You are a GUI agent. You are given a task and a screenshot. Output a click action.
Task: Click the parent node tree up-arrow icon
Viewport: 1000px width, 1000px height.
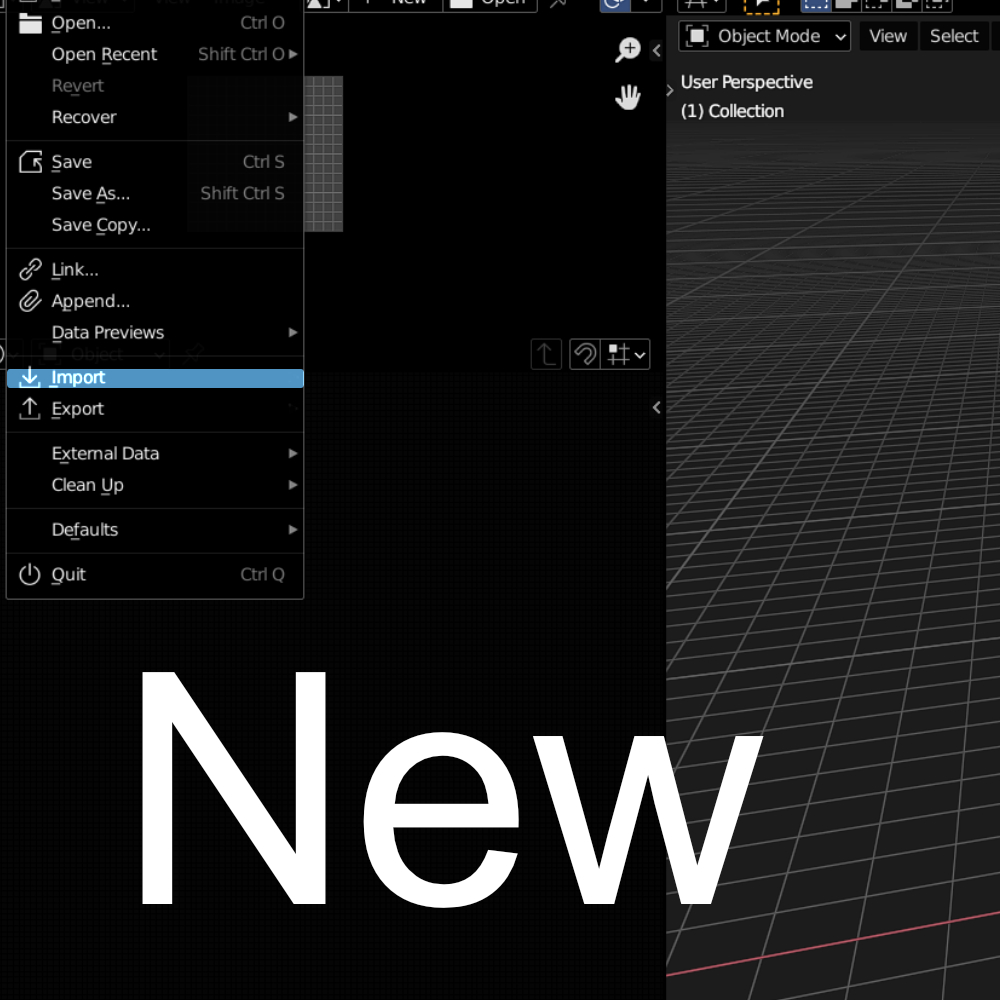(x=546, y=354)
